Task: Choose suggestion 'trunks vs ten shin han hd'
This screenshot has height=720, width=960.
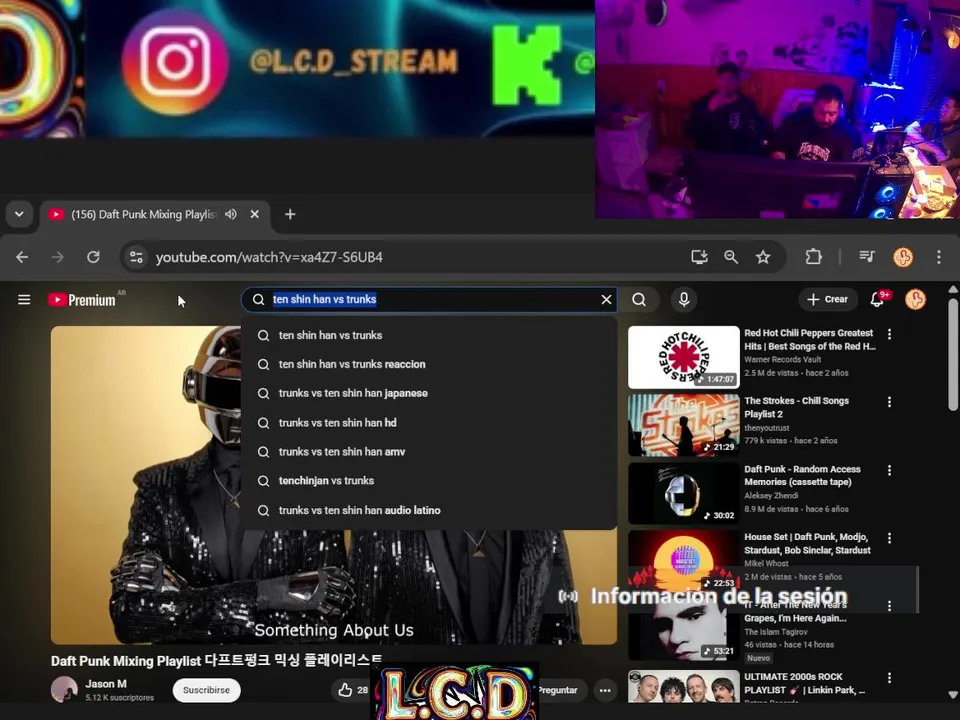Action: click(x=429, y=422)
